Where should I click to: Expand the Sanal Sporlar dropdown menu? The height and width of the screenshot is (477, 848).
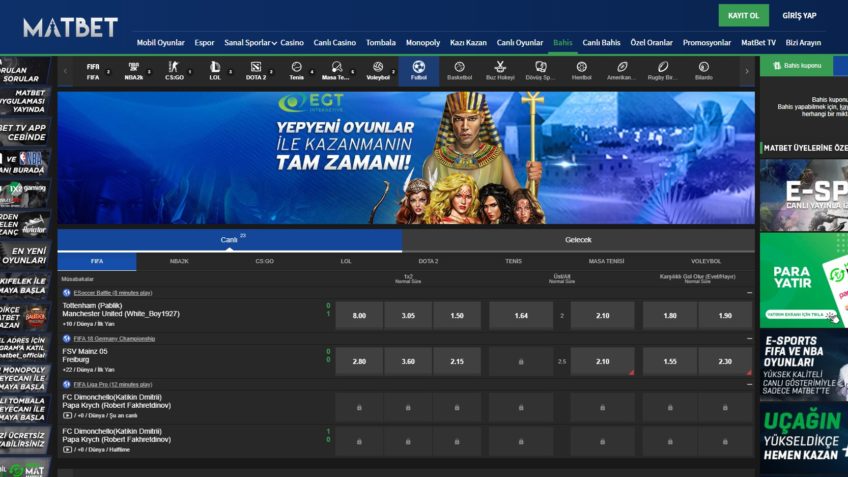tap(250, 43)
